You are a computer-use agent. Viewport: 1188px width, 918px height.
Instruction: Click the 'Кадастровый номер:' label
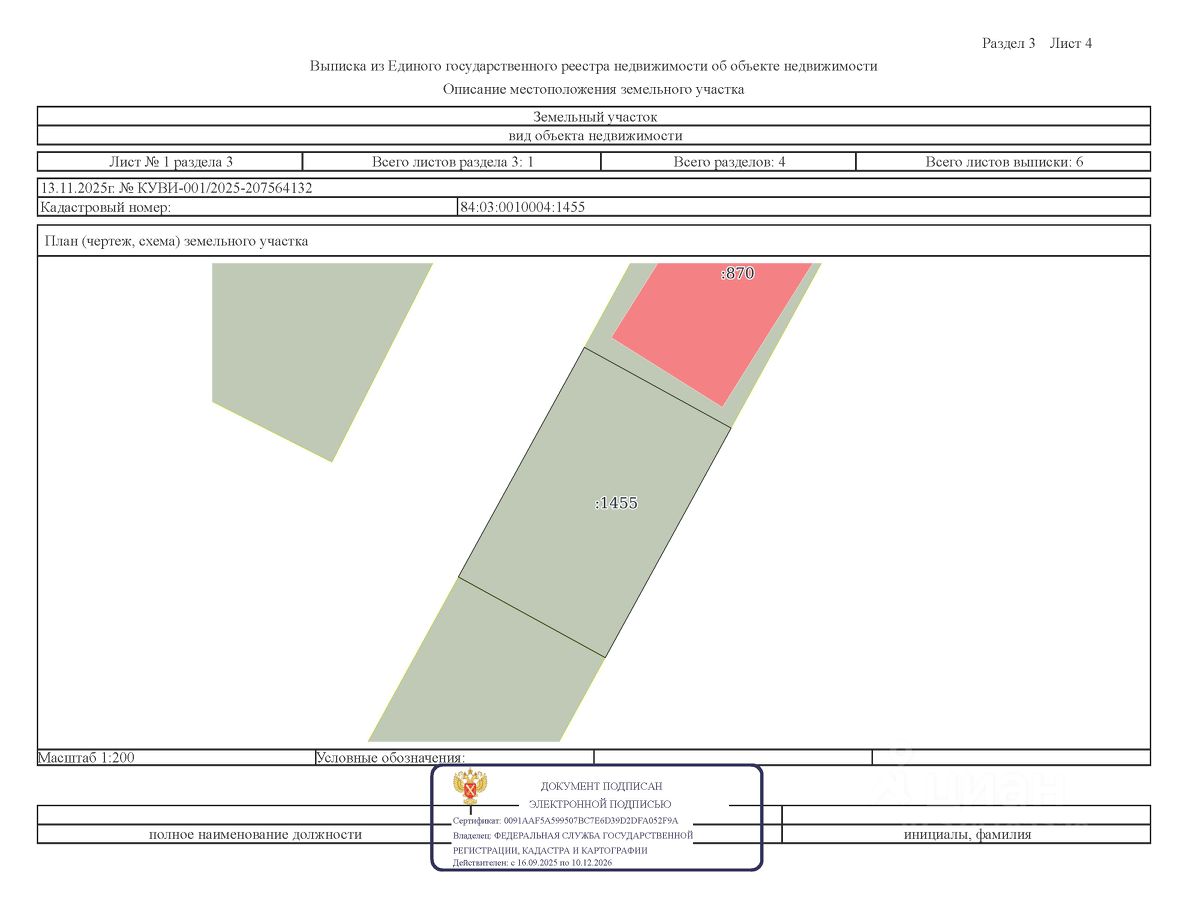pyautogui.click(x=105, y=207)
